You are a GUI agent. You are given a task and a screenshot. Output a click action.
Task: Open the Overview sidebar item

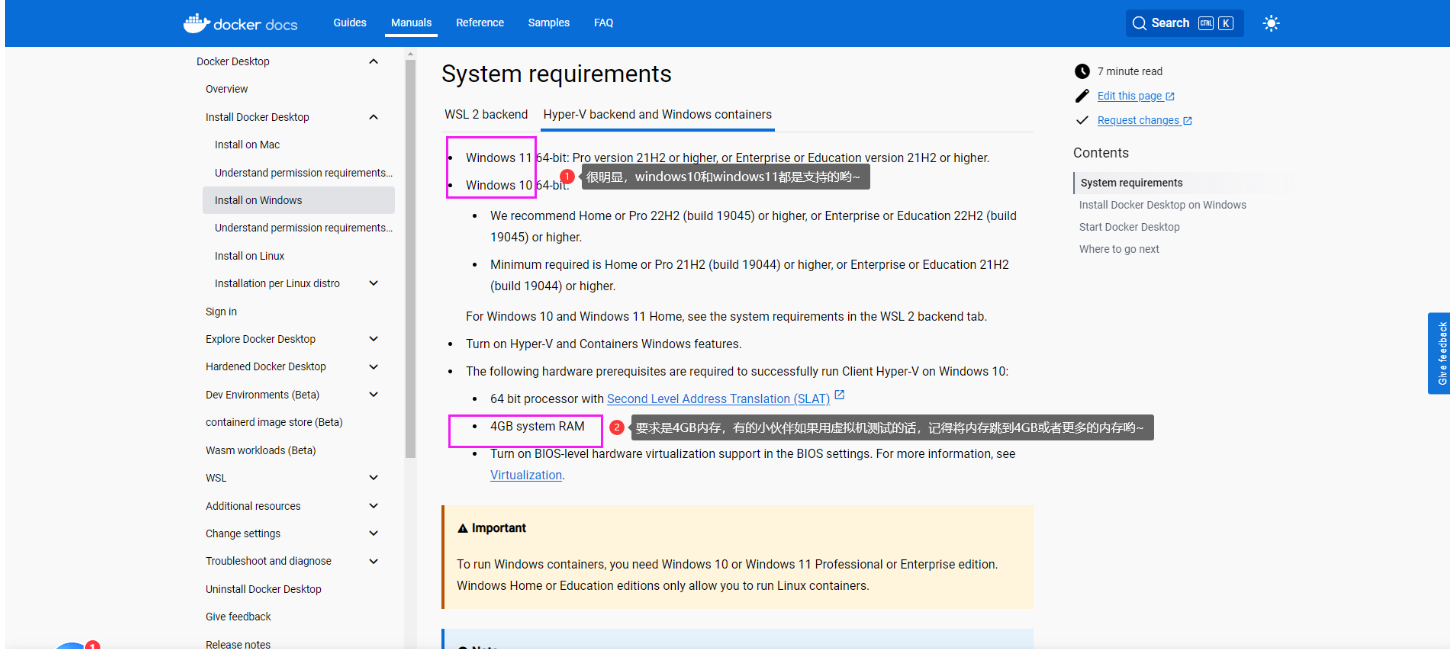[227, 89]
